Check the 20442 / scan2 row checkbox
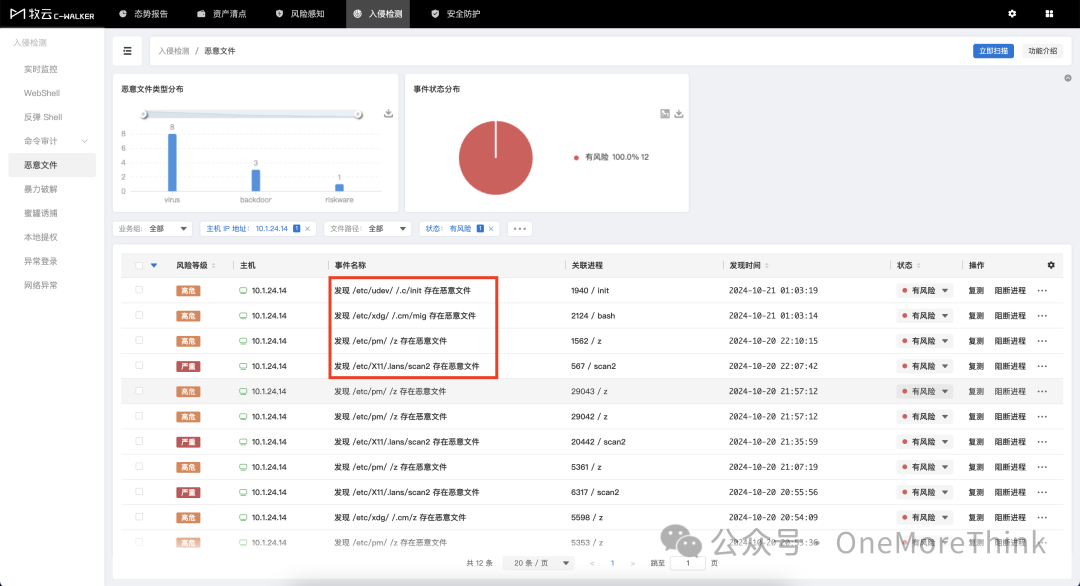 [139, 441]
